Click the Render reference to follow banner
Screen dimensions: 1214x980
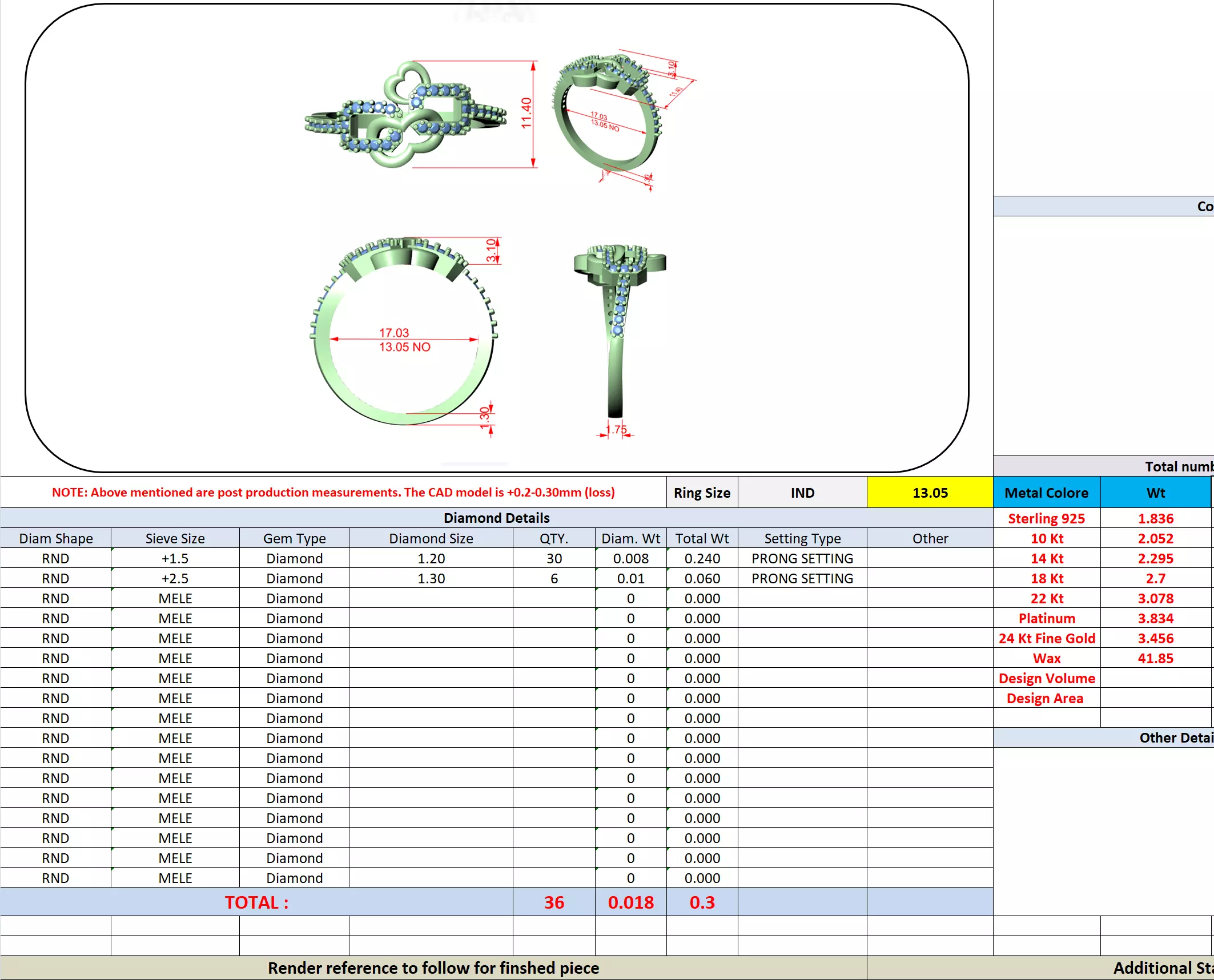point(433,968)
